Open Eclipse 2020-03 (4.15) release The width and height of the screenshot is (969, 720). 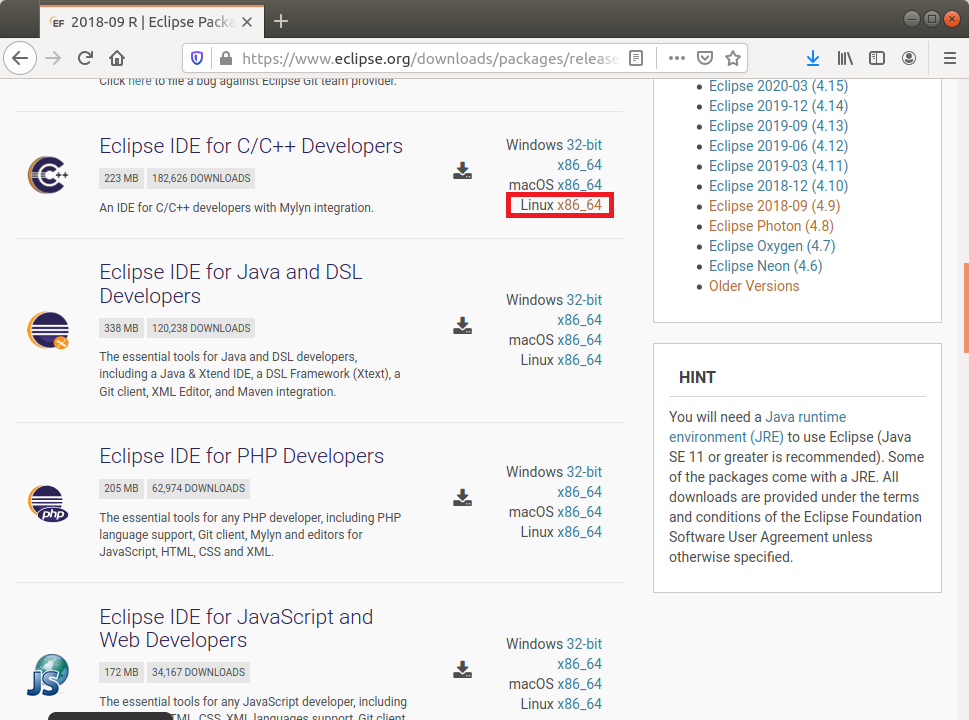778,86
